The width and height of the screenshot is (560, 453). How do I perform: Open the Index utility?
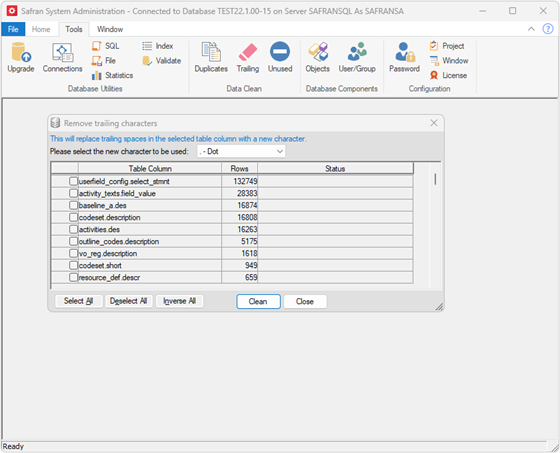point(158,46)
